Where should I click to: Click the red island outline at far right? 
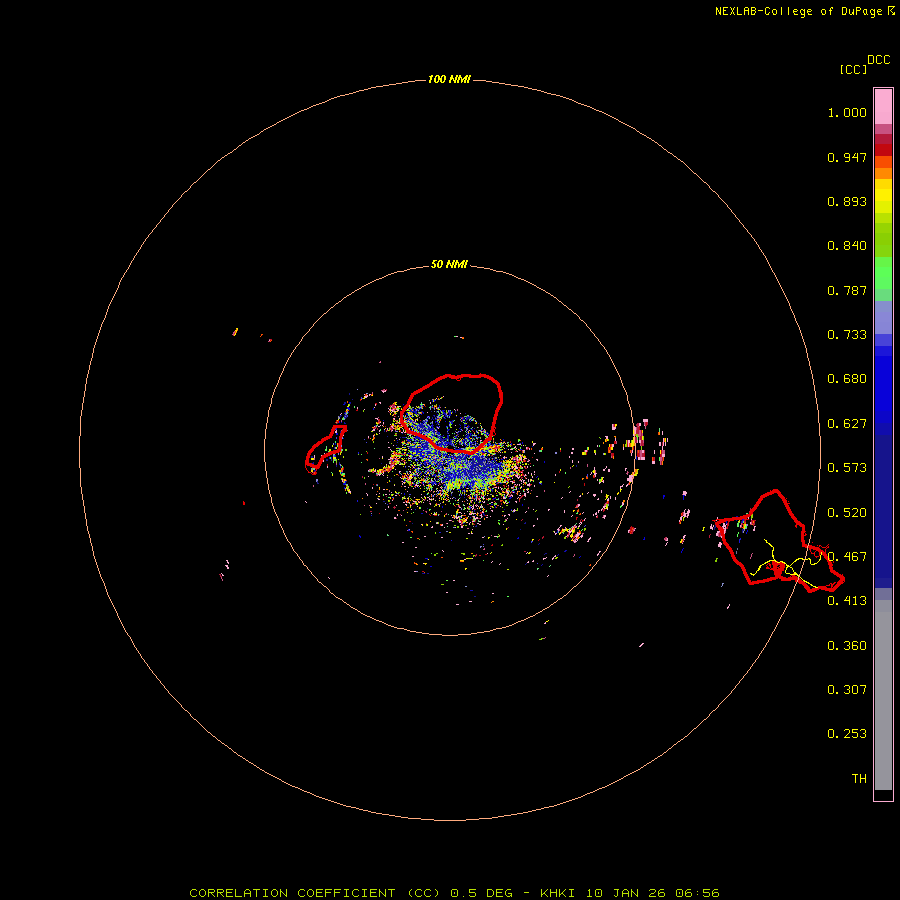click(x=778, y=541)
